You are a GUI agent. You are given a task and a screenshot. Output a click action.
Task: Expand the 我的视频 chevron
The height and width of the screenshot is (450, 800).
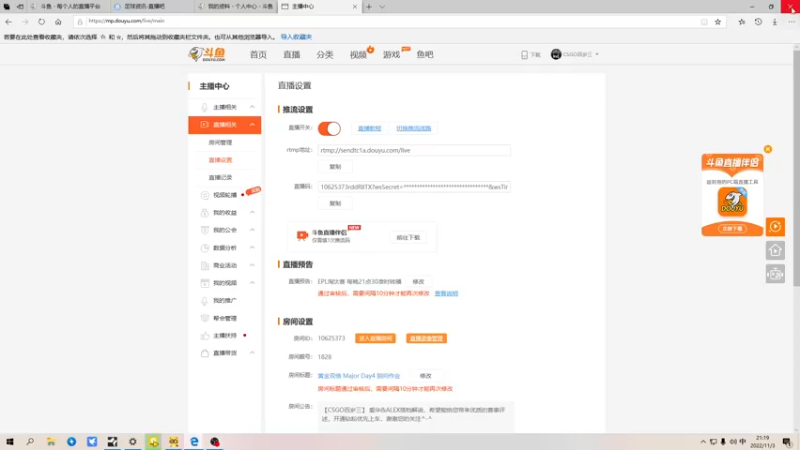pyautogui.click(x=252, y=283)
